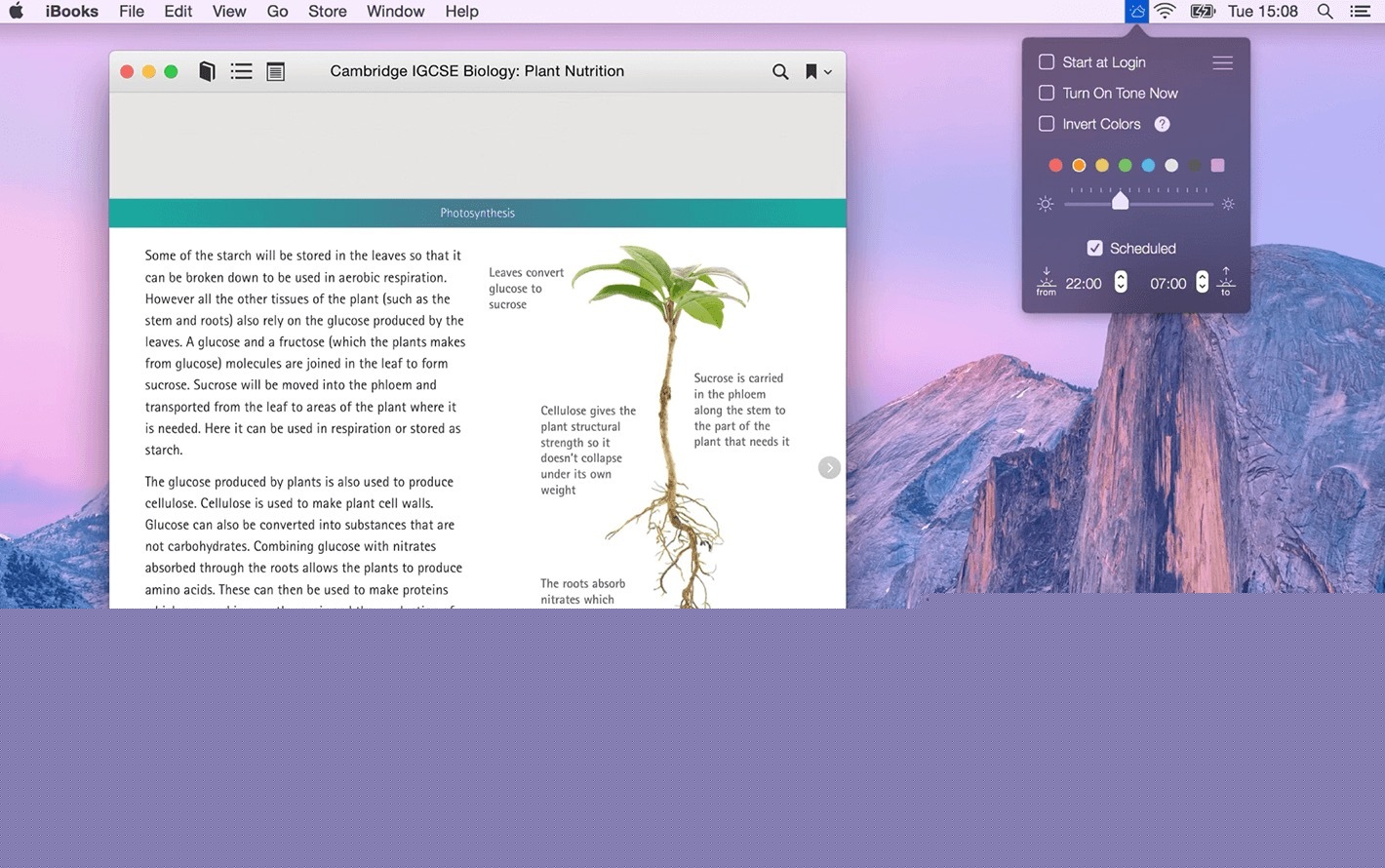Go to next page arrow button

coord(829,468)
